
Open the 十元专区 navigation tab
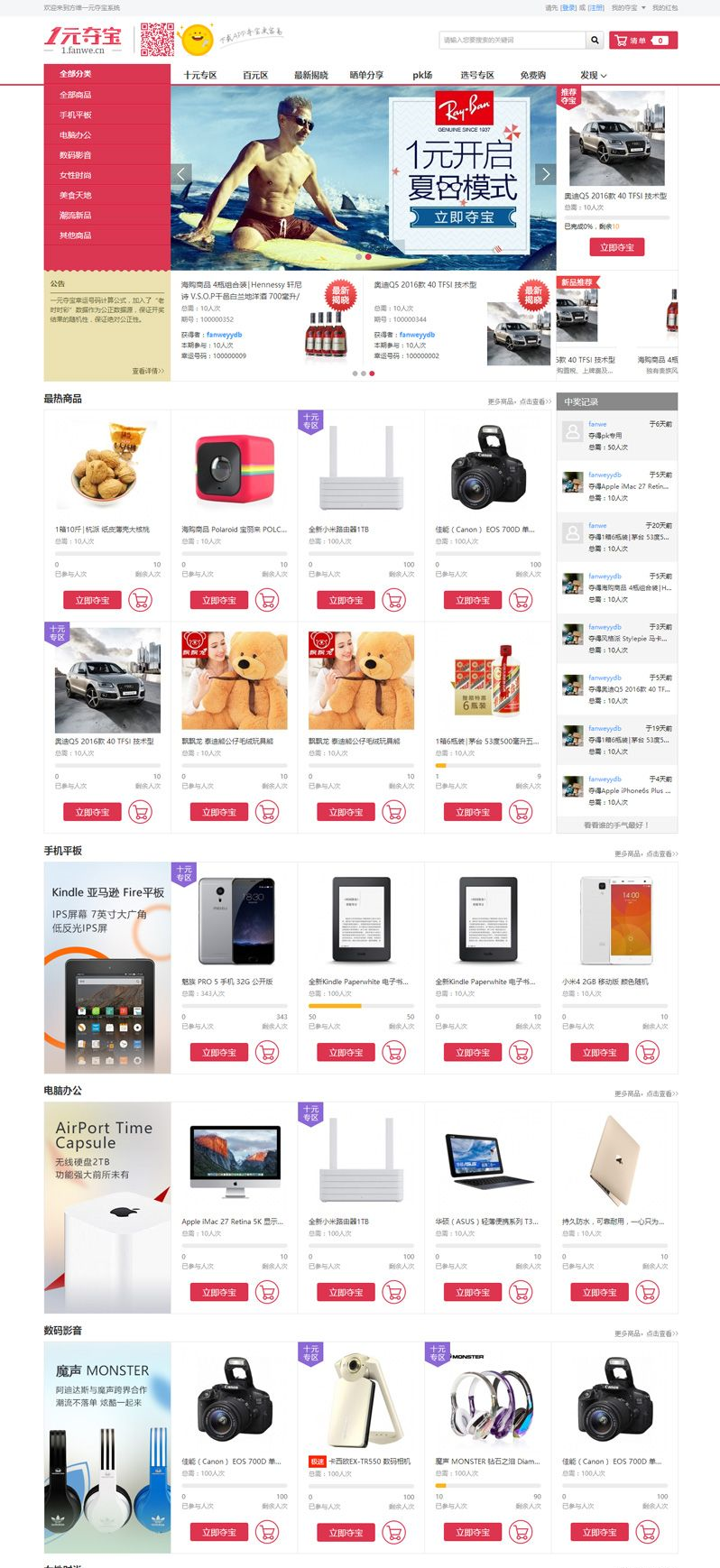click(200, 75)
